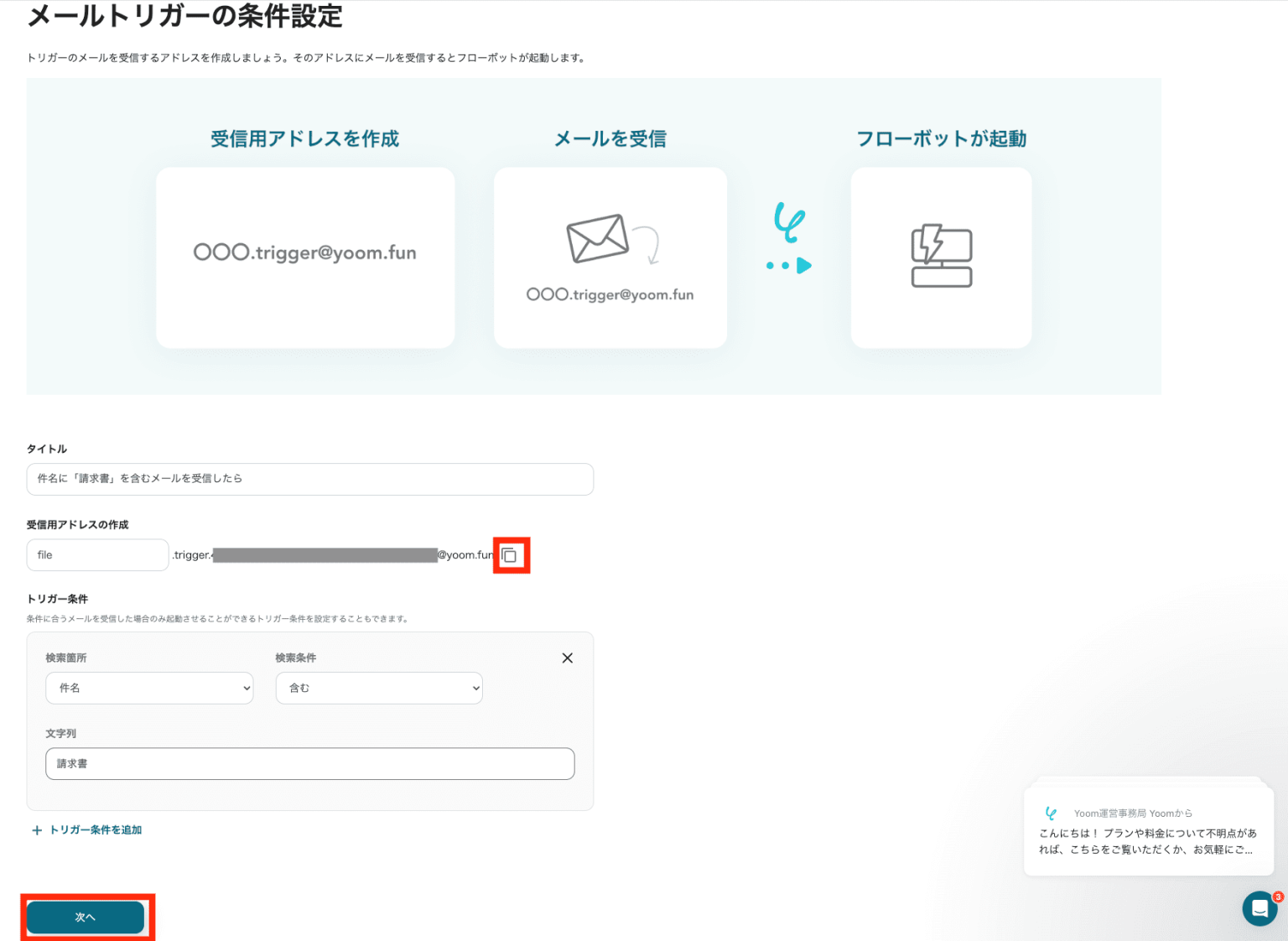Click the flowbot lightning server icon
Image resolution: width=1288 pixels, height=941 pixels.
tap(941, 256)
